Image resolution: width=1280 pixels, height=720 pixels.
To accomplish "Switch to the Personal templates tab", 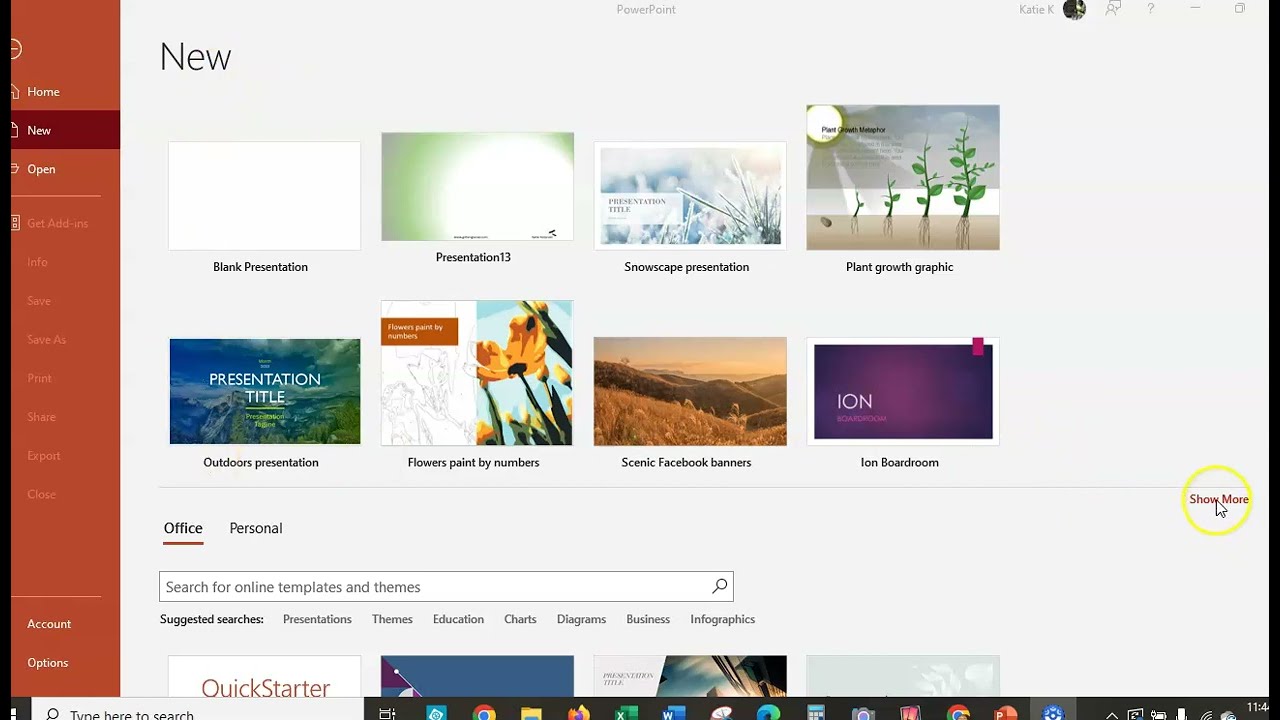I will pos(256,528).
